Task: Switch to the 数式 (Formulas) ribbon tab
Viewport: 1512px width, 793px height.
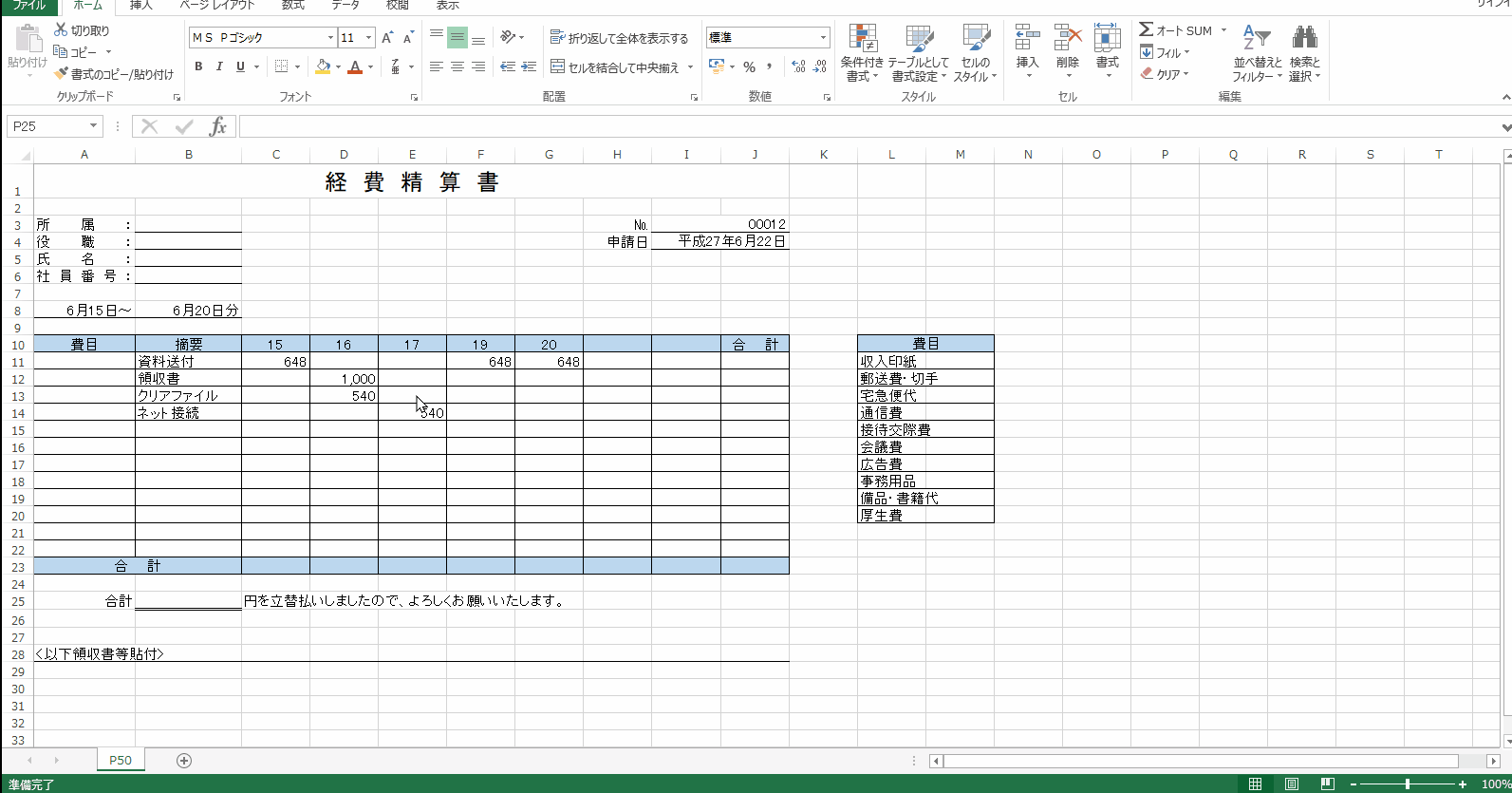Action: (293, 6)
